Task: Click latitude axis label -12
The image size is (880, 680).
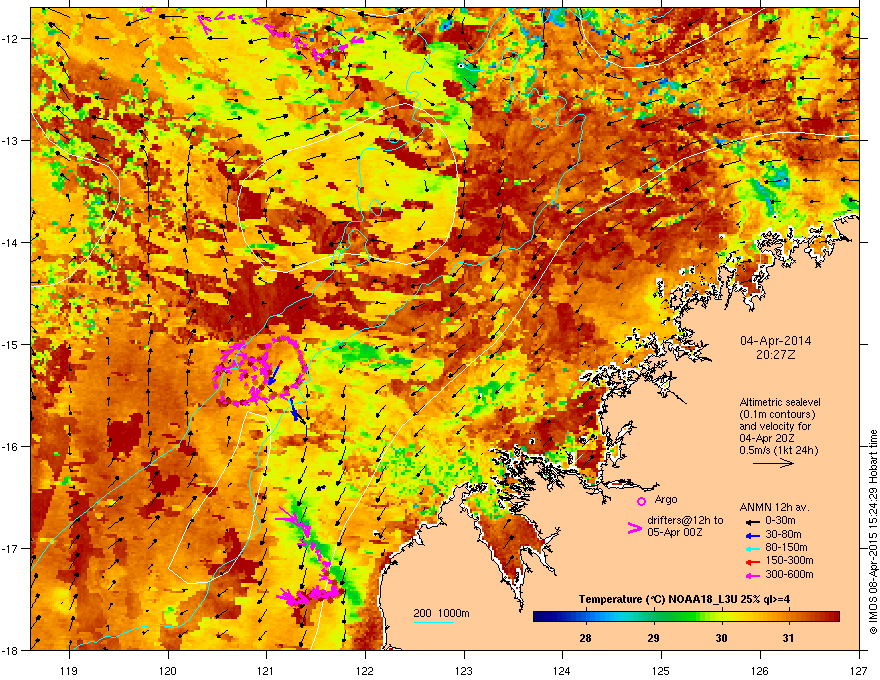Action: point(11,38)
